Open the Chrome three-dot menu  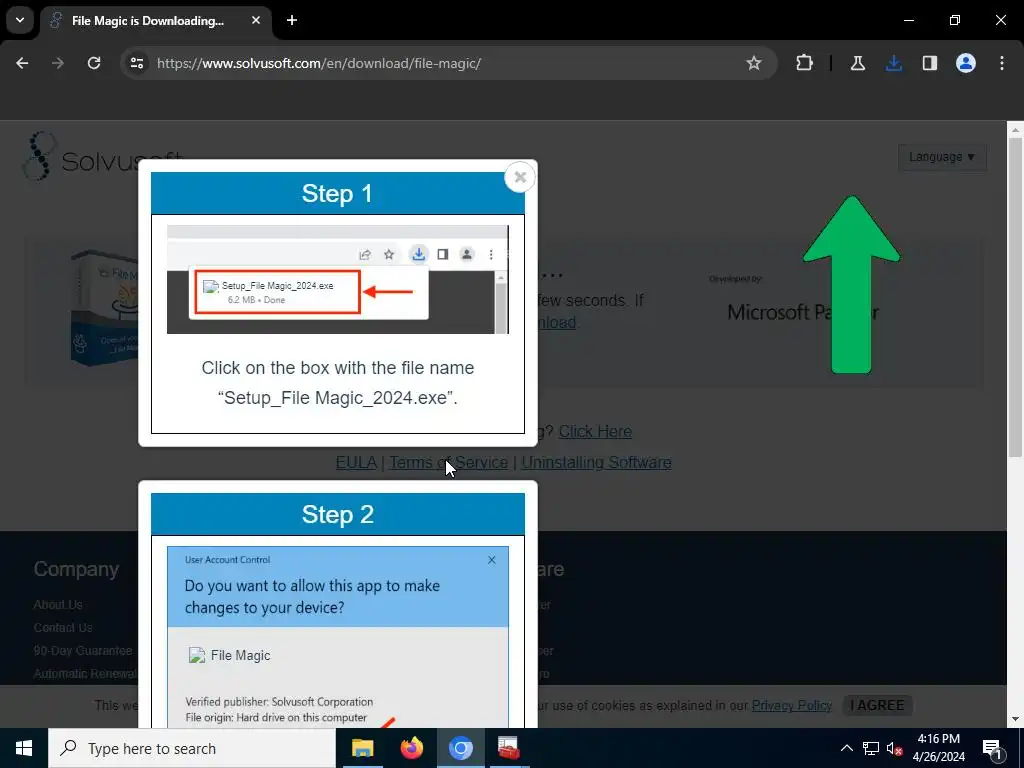pyautogui.click(x=1002, y=63)
